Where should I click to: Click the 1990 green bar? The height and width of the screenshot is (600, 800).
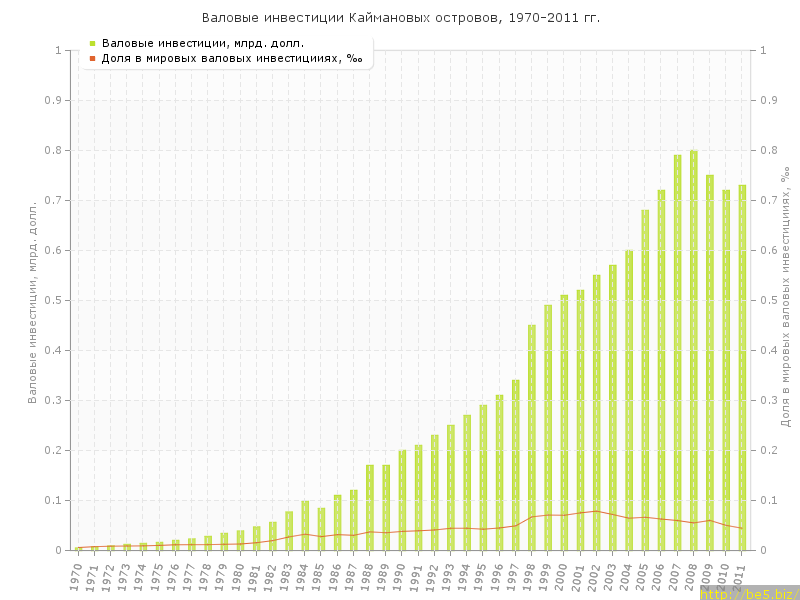[x=403, y=500]
